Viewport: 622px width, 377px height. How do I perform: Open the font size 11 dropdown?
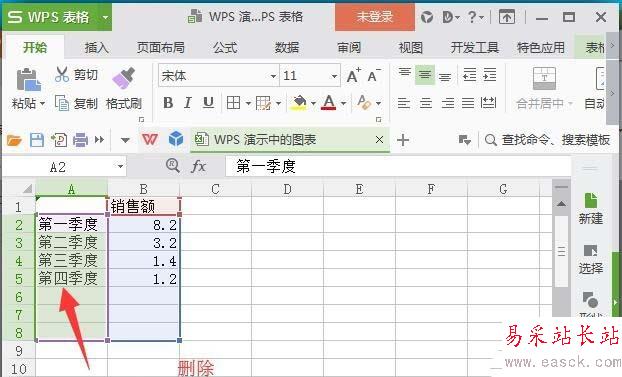(x=334, y=76)
